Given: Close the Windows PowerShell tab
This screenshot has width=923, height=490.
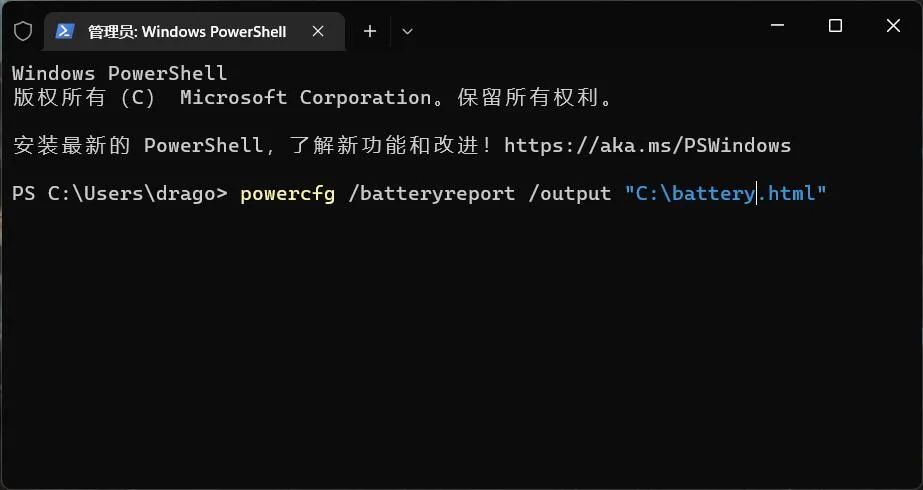Looking at the screenshot, I should [x=318, y=31].
